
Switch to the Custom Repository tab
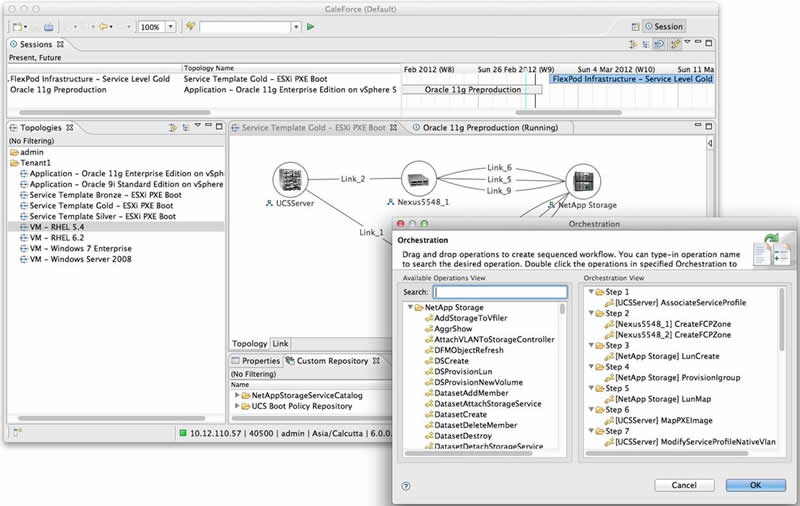tap(331, 361)
